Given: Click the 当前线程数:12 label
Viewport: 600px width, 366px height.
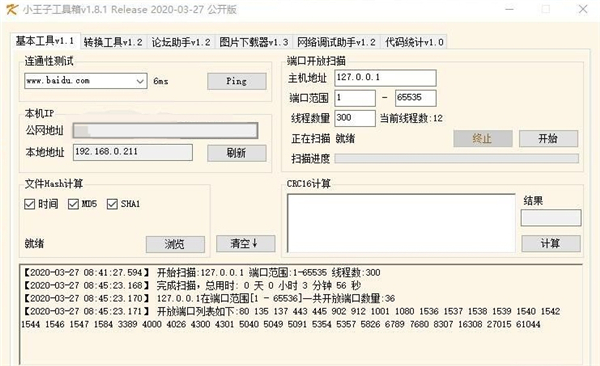Looking at the screenshot, I should [411, 118].
